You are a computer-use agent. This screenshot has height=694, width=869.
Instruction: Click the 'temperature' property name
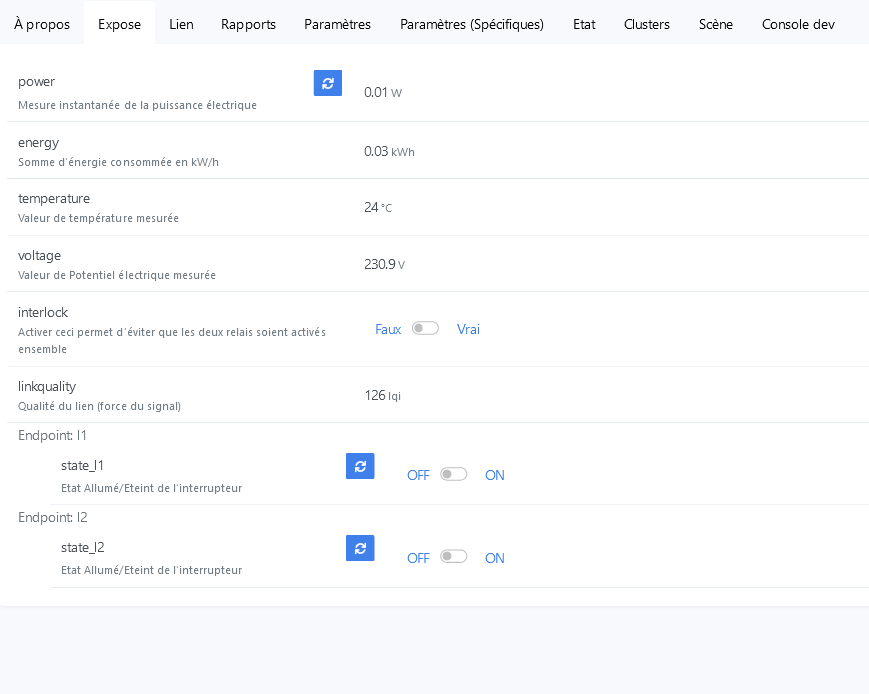pyautogui.click(x=54, y=198)
